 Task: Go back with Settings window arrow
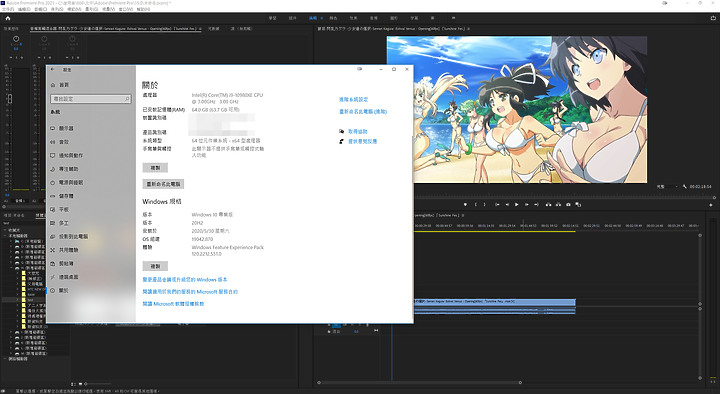pyautogui.click(x=53, y=69)
